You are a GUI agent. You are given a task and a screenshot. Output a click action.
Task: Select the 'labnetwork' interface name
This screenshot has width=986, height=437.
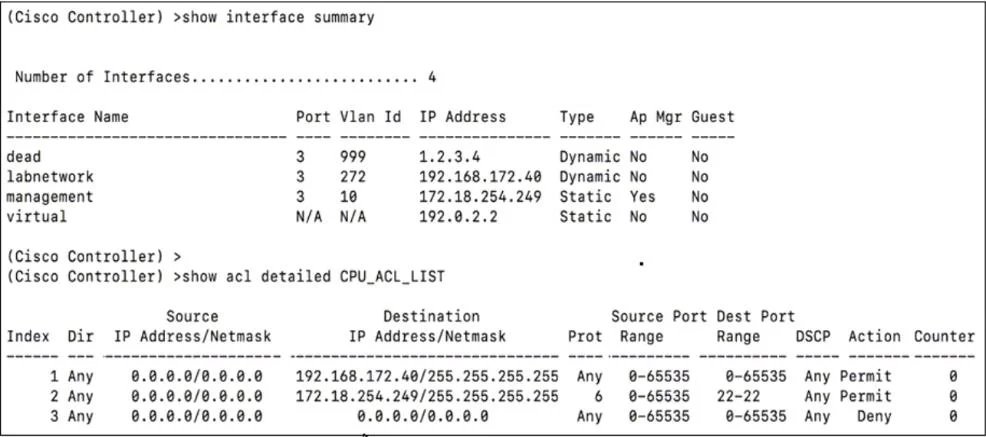[50, 177]
